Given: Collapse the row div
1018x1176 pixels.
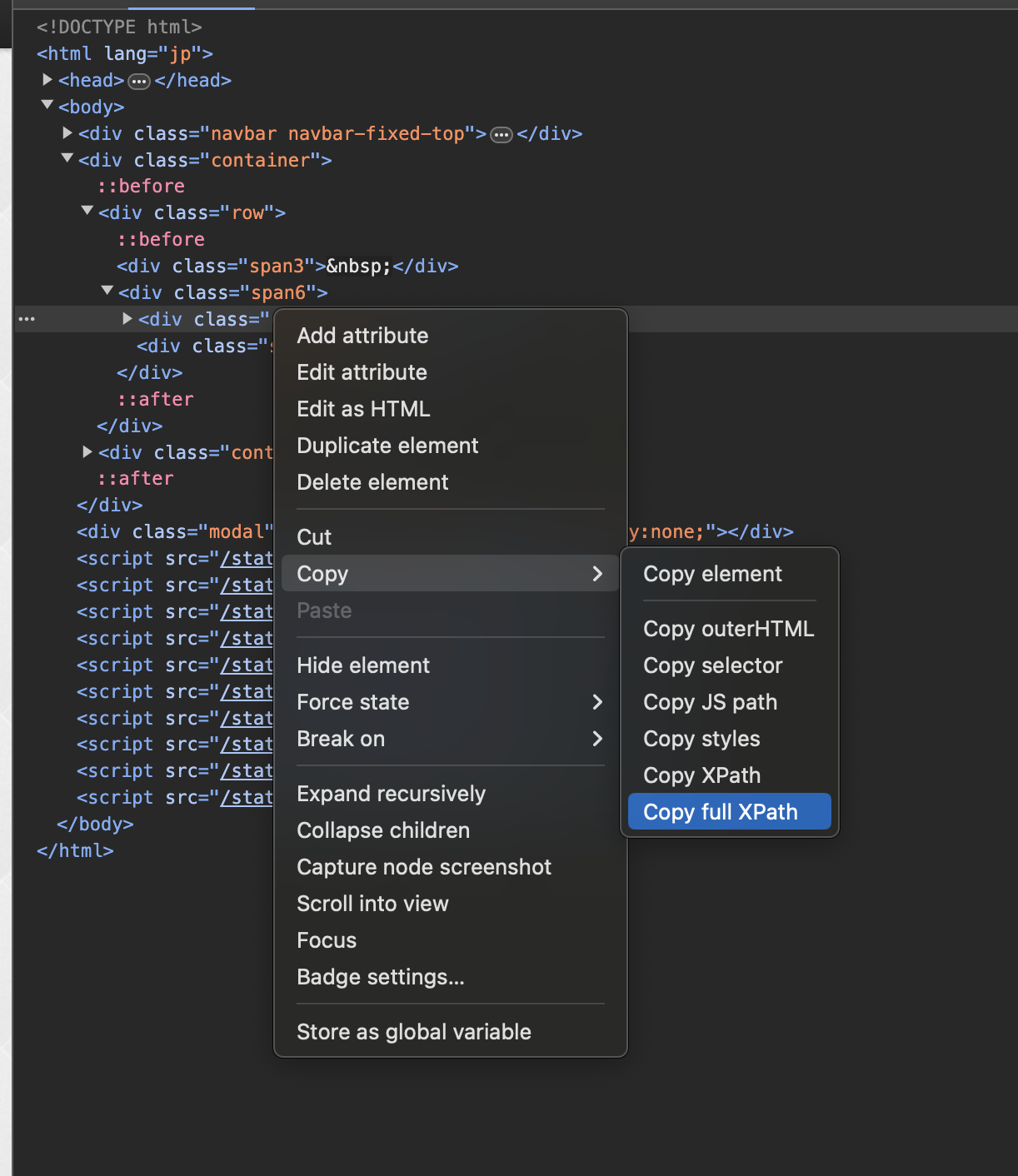Looking at the screenshot, I should point(87,210).
